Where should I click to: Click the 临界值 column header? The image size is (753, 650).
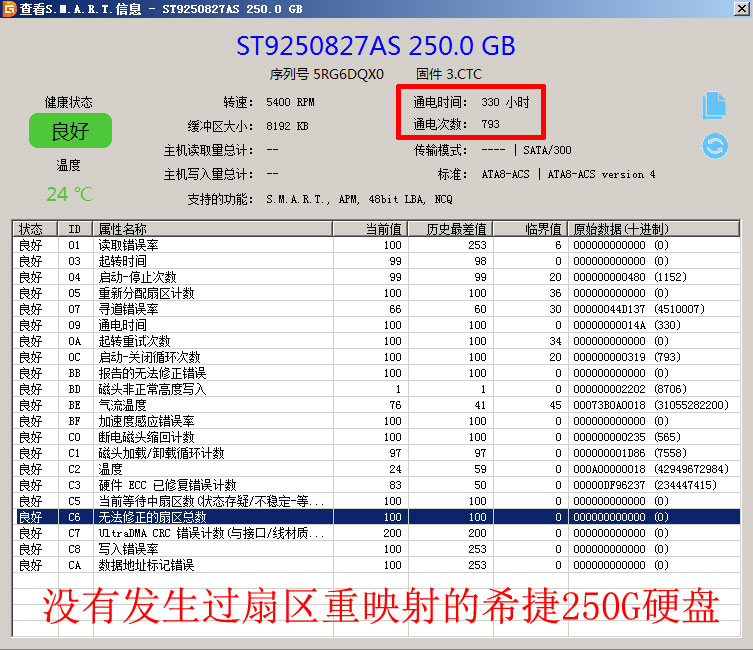pyautogui.click(x=531, y=229)
